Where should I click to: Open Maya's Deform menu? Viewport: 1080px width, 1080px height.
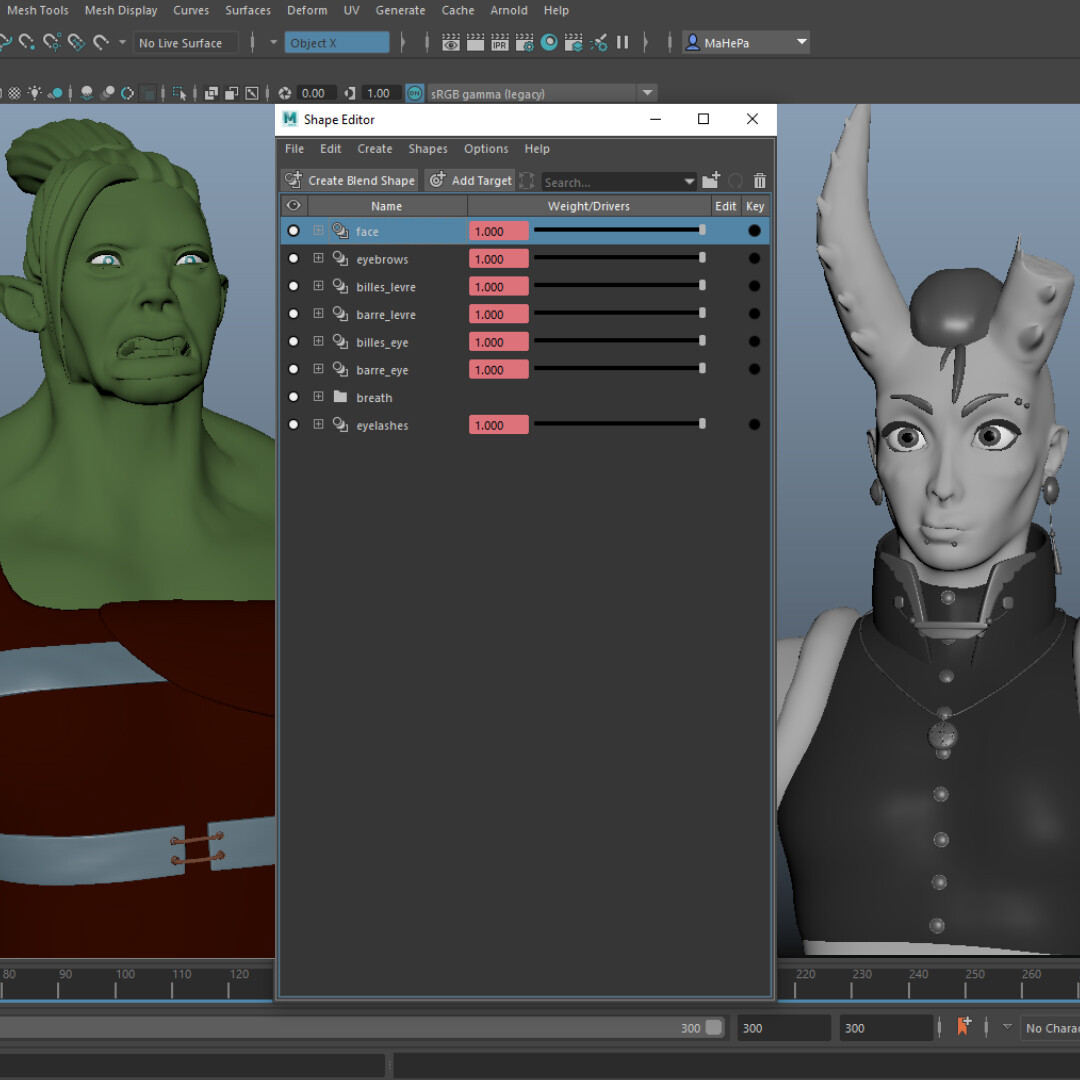[306, 10]
